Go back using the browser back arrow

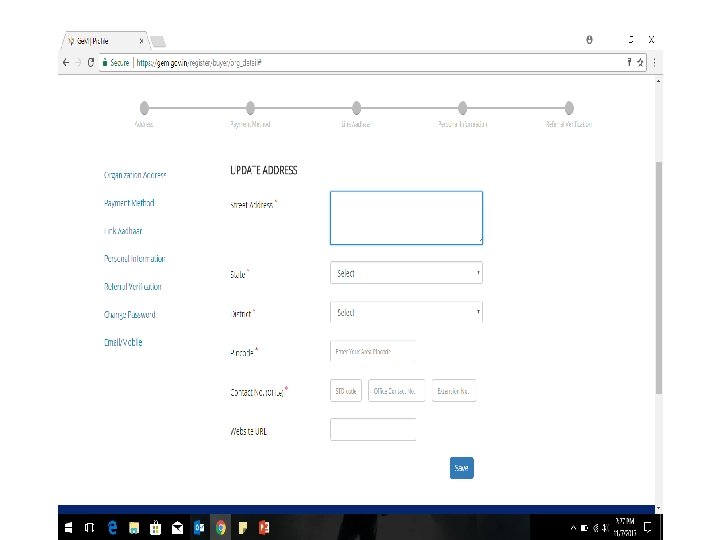66,62
